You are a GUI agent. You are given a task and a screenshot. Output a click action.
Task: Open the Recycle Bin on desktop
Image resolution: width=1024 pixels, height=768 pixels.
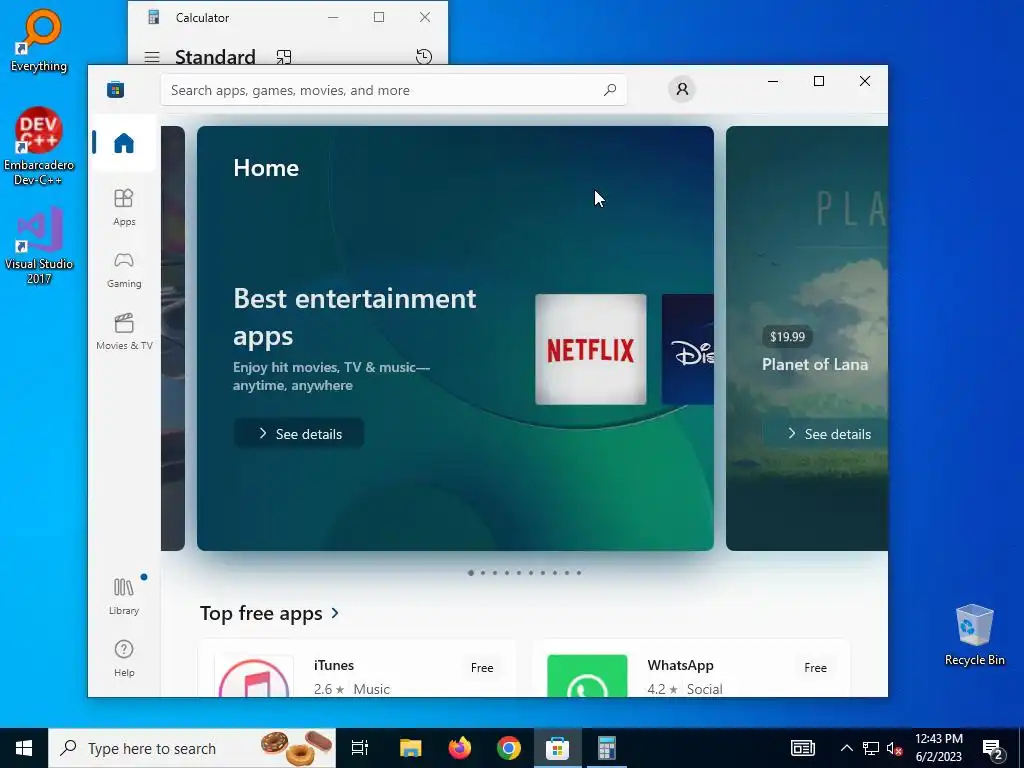[x=974, y=635]
